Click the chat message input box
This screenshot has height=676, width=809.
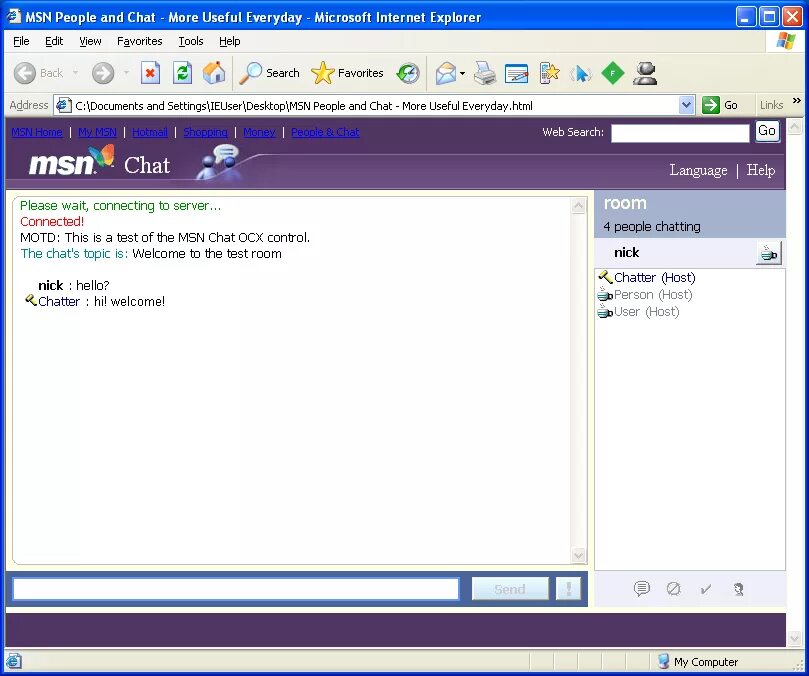[x=236, y=589]
